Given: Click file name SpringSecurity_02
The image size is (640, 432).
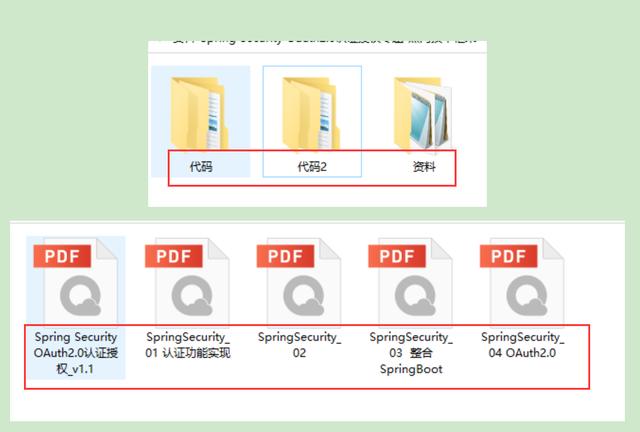Looking at the screenshot, I should point(299,345).
